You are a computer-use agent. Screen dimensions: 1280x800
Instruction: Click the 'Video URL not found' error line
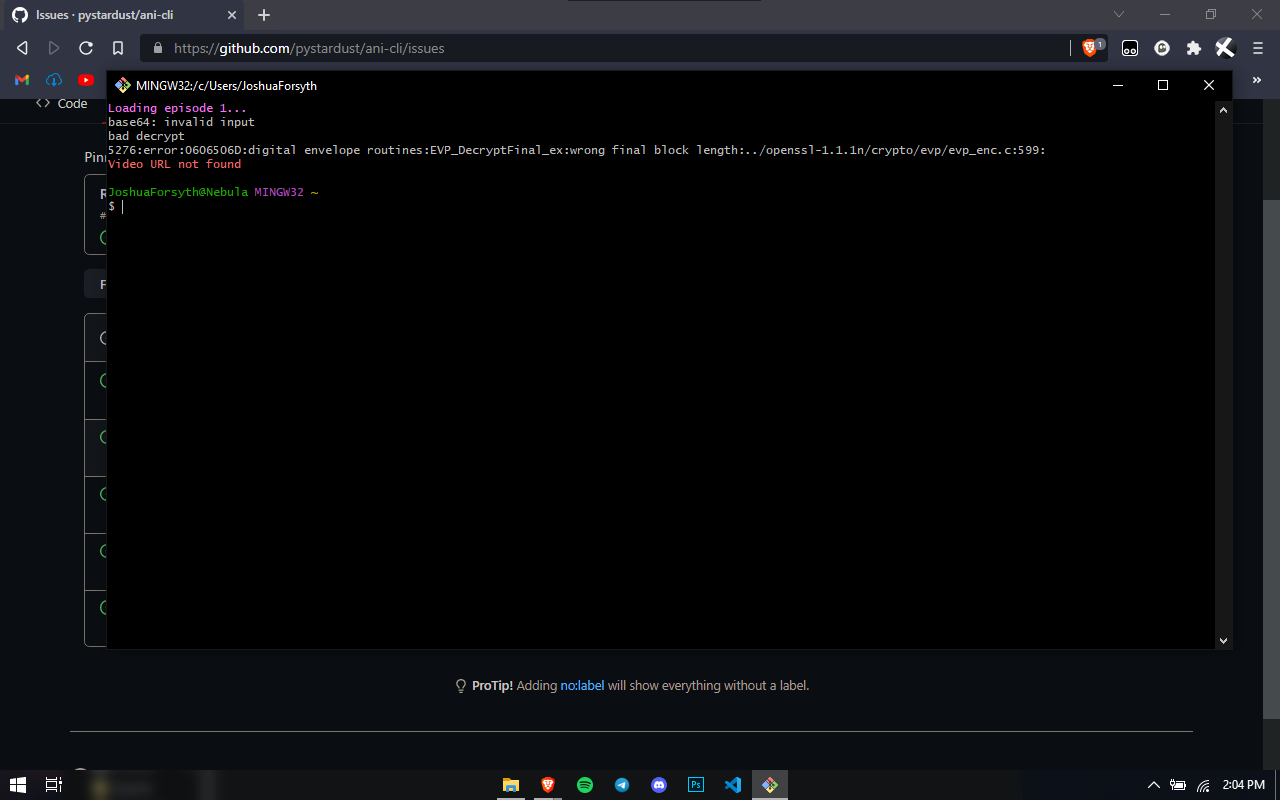pos(174,164)
